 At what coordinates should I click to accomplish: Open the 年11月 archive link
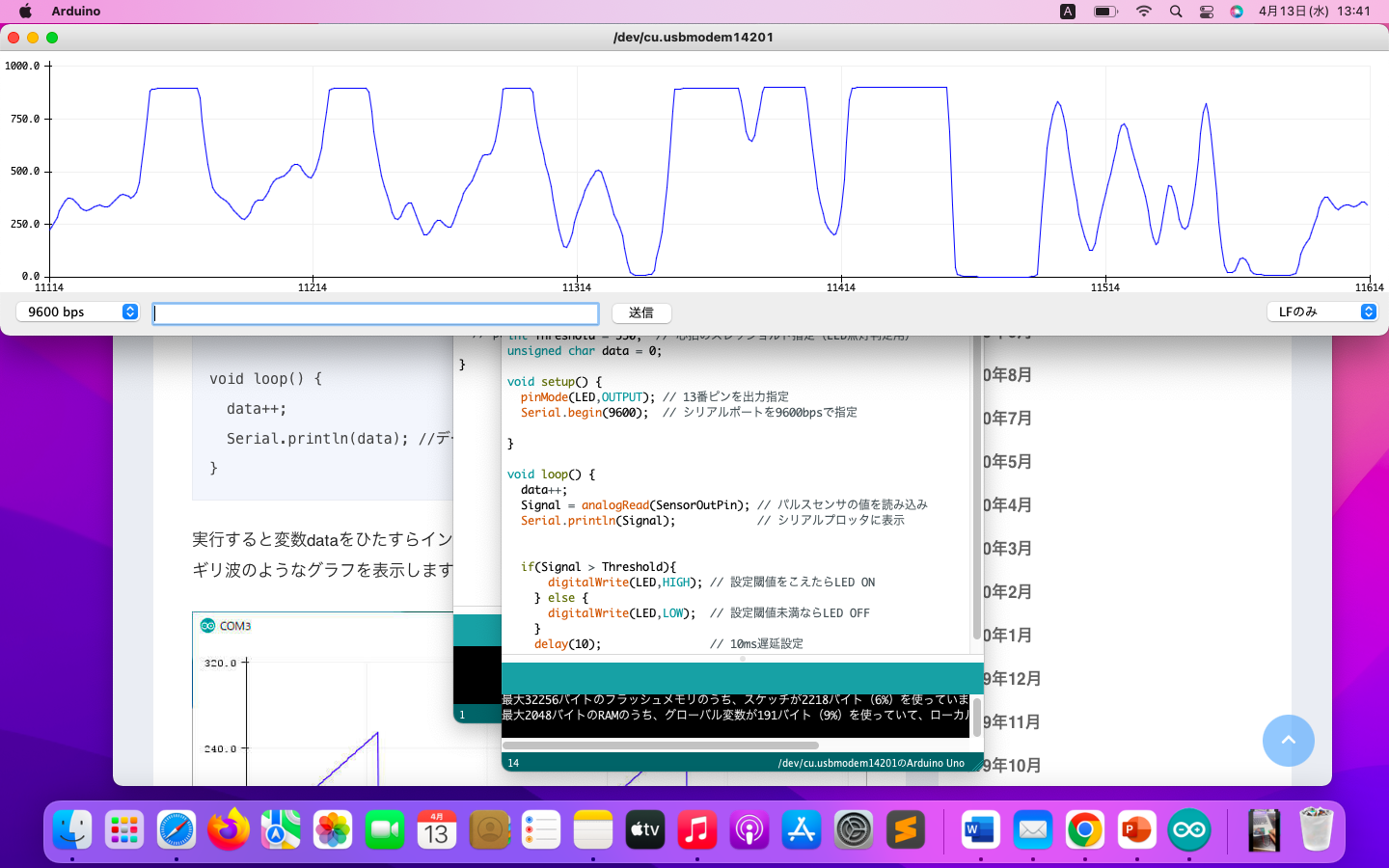(x=1013, y=721)
